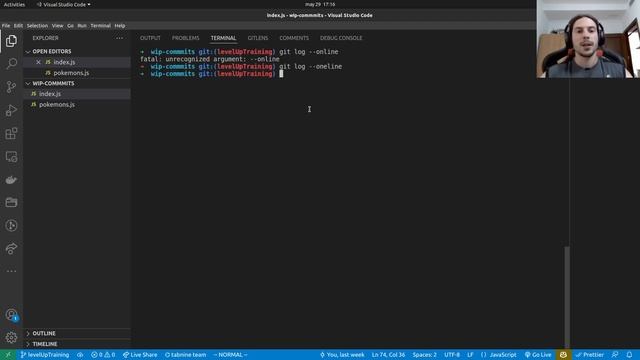Viewport: 640px width, 360px height.
Task: Switch to the PROBLEMS panel tab
Action: [185, 38]
